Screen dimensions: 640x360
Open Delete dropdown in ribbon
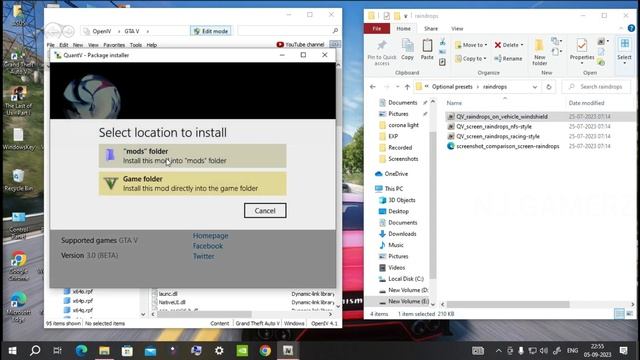tap(509, 45)
